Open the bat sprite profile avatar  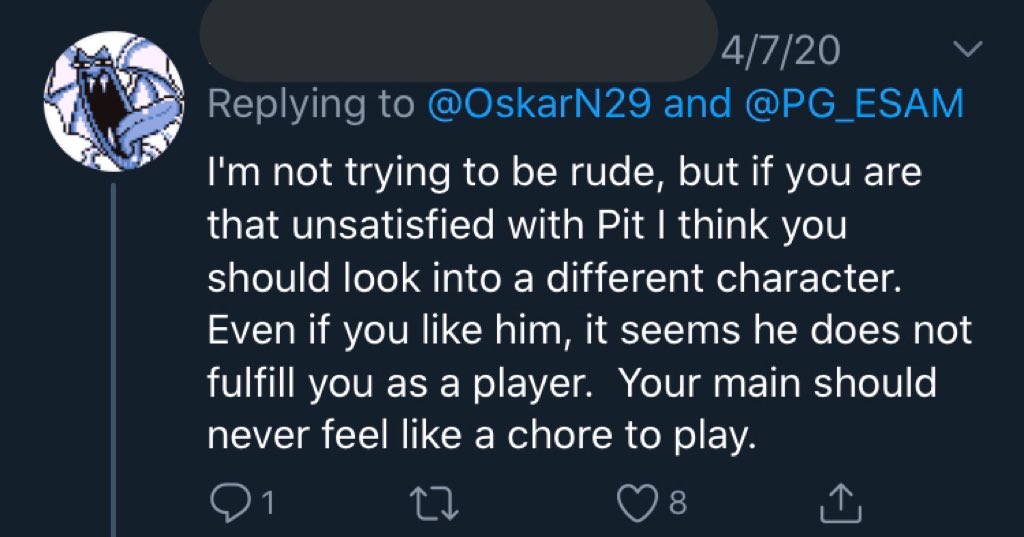pyautogui.click(x=114, y=101)
